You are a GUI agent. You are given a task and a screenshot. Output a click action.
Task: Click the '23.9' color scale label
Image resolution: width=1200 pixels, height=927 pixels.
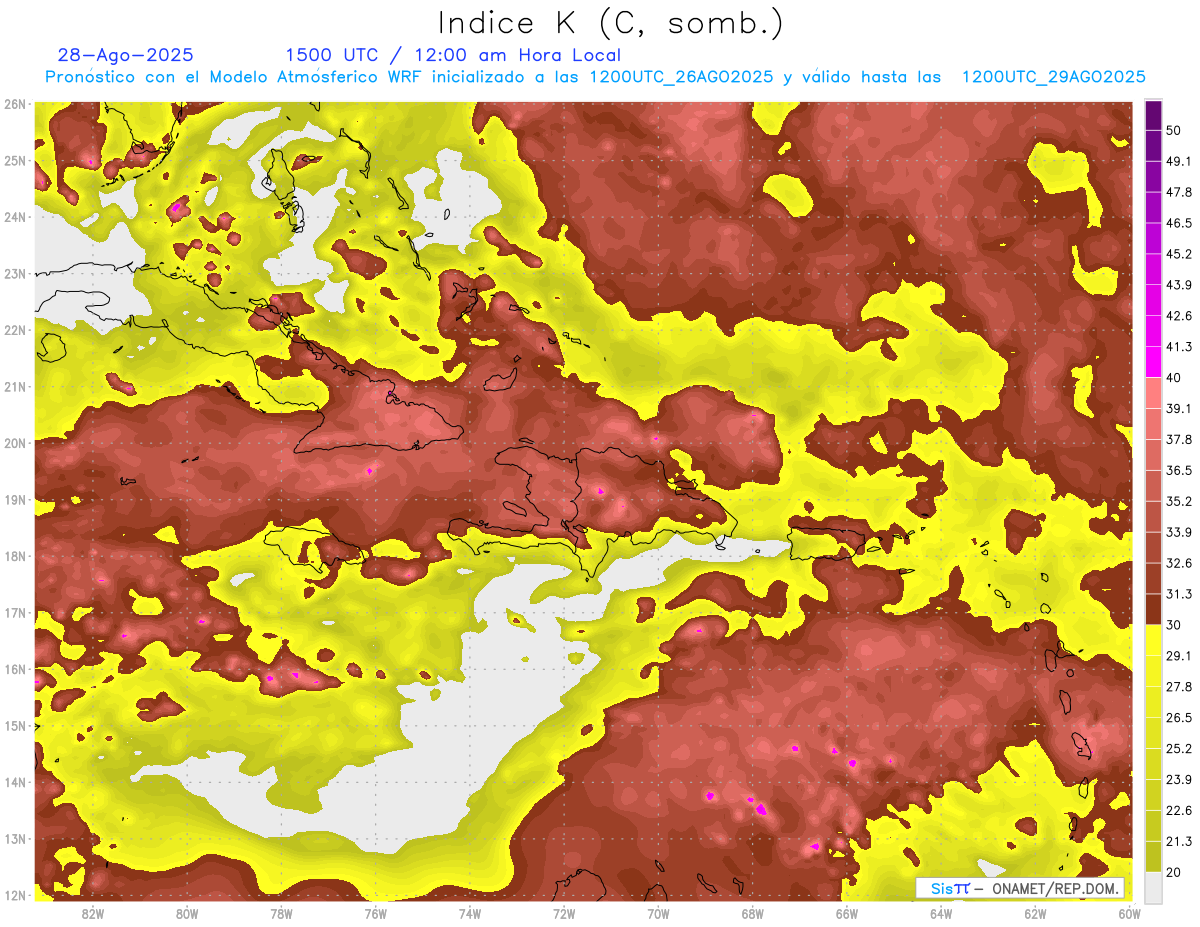point(1179,780)
